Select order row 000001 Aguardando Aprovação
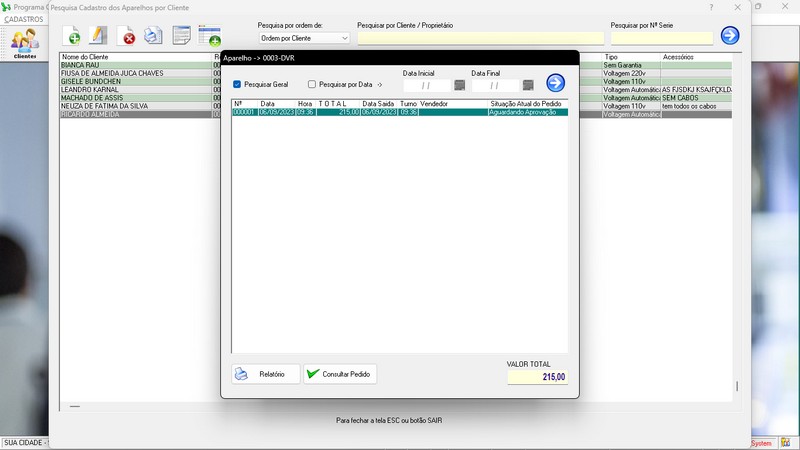Viewport: 800px width, 450px height. click(x=400, y=112)
